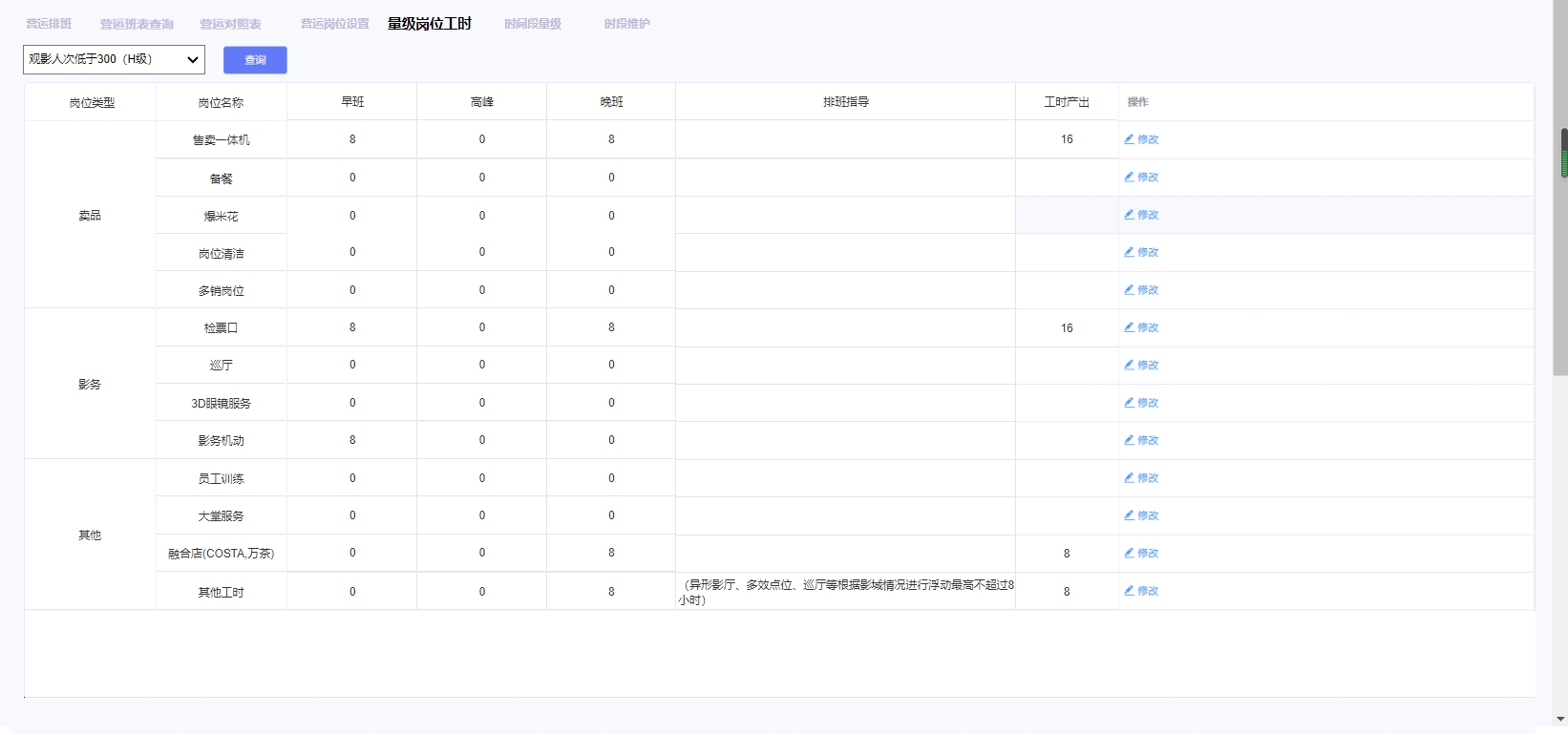Viewport: 1568px width, 735px height.
Task: Click the 大堂服务 position name
Action: click(x=221, y=515)
